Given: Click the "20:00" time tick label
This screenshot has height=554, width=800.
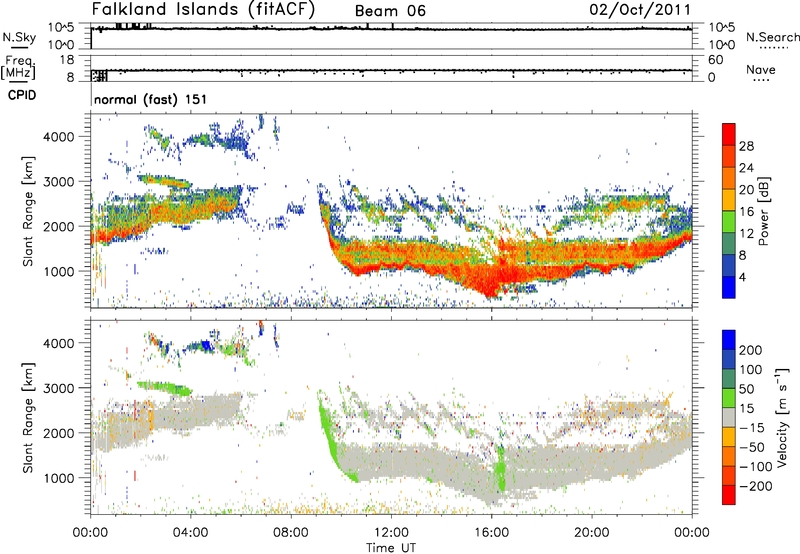Looking at the screenshot, I should 591,533.
